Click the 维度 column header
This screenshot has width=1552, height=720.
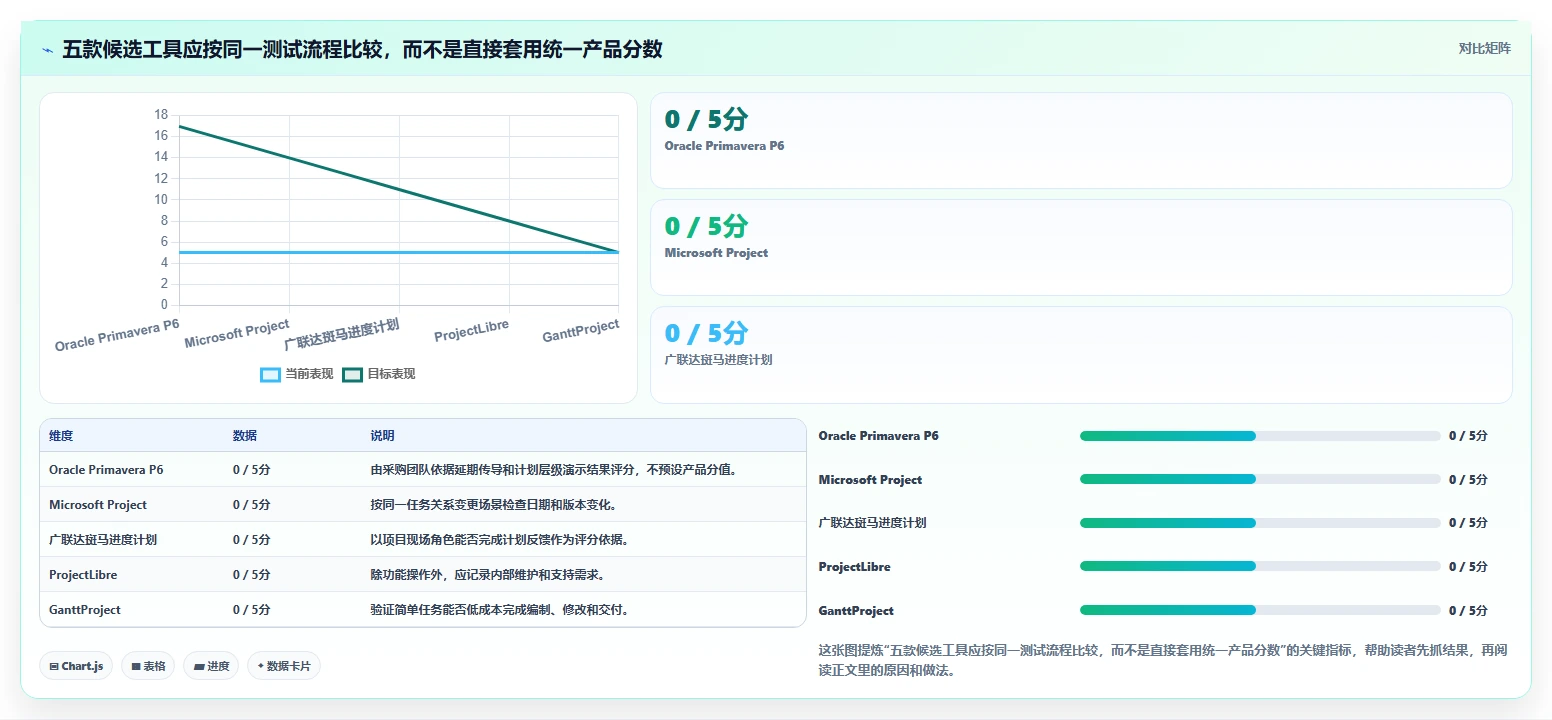pos(61,436)
